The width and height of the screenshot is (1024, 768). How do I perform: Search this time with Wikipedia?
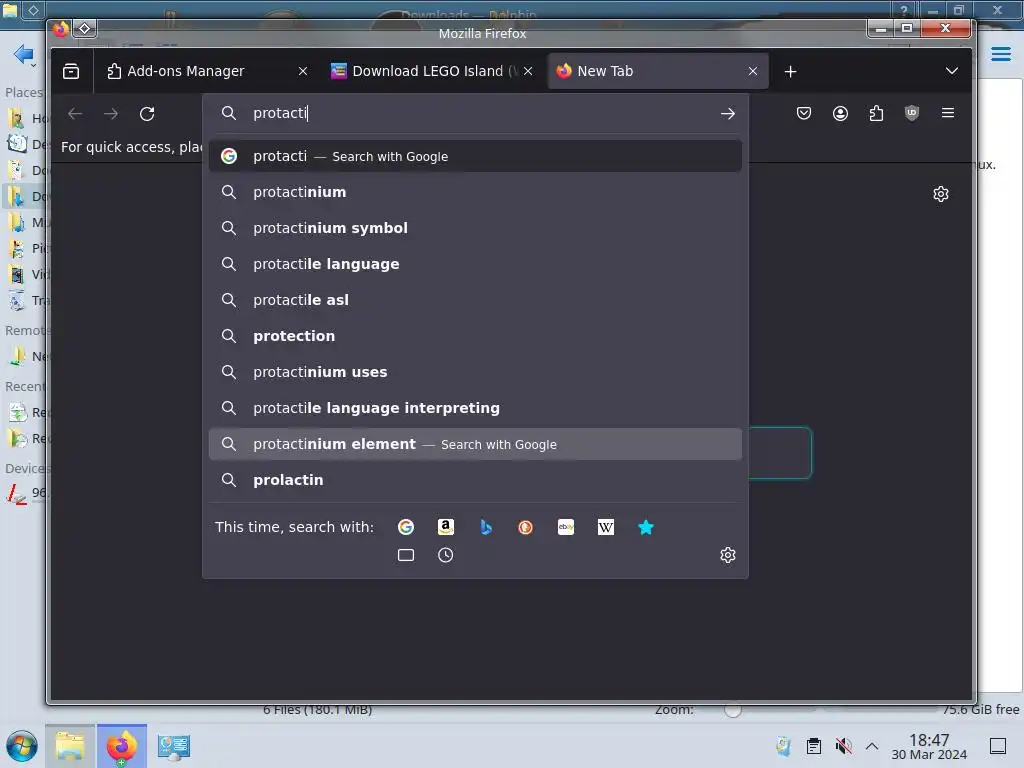[x=605, y=527]
